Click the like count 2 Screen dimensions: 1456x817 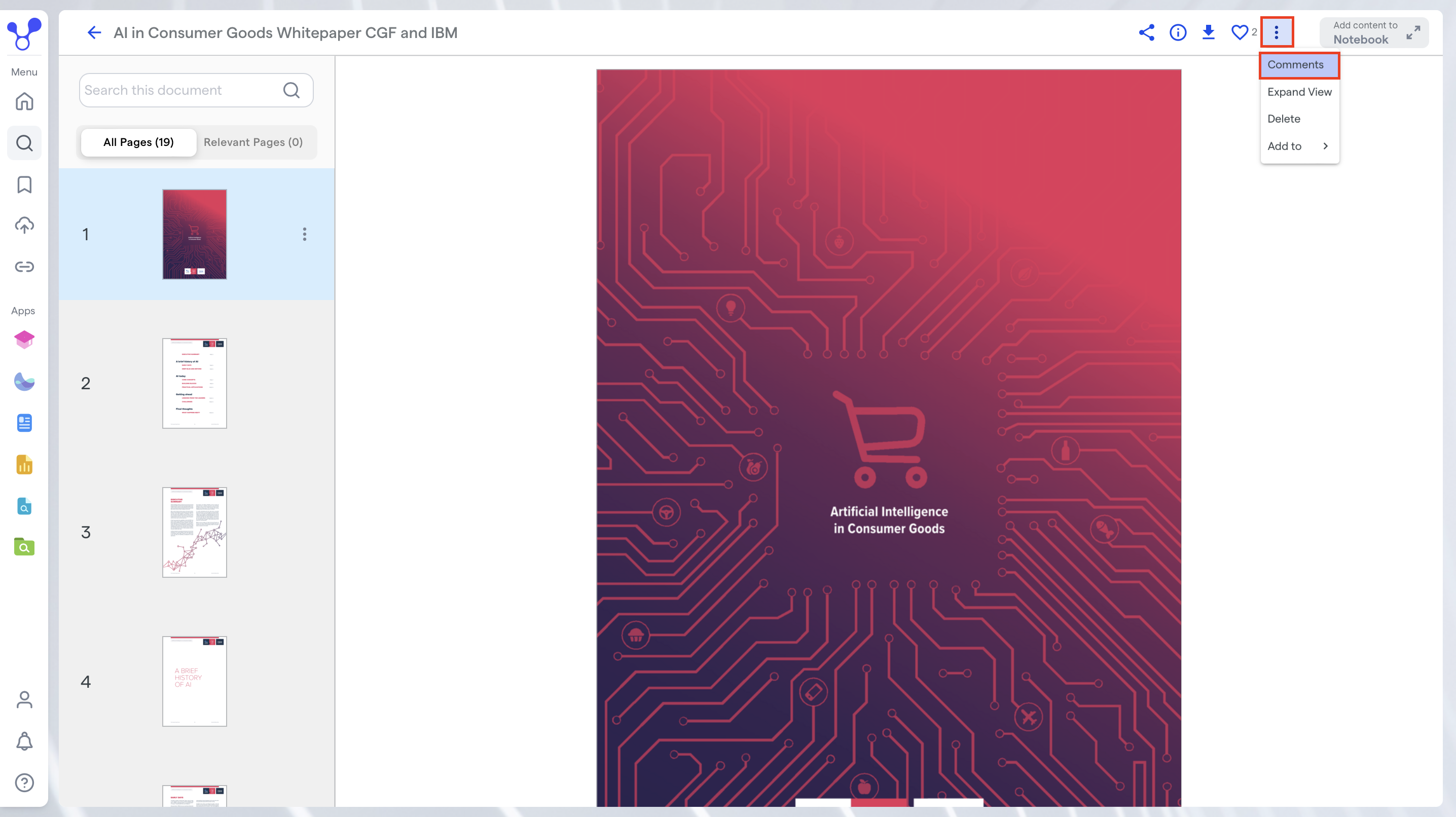[x=1254, y=32]
